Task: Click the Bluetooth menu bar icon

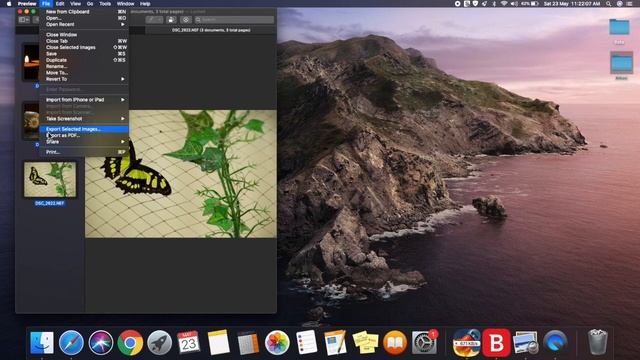Action: [x=493, y=4]
